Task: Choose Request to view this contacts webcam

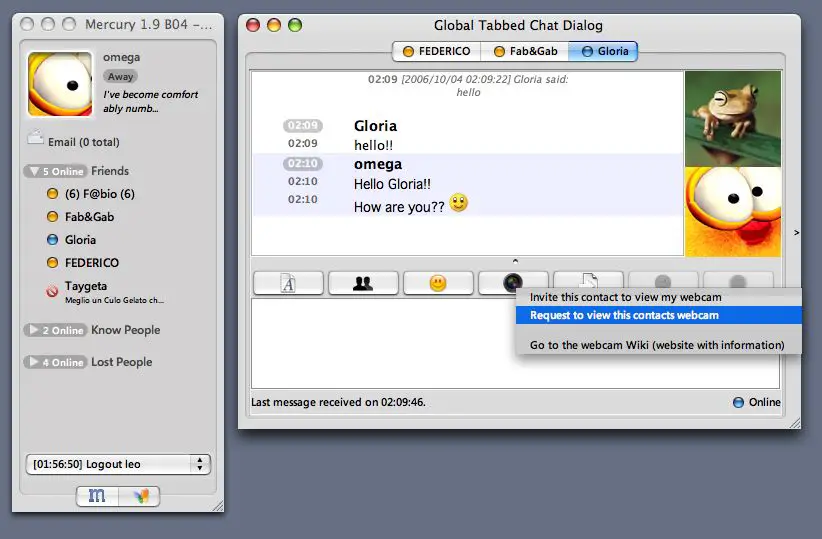Action: pos(624,315)
